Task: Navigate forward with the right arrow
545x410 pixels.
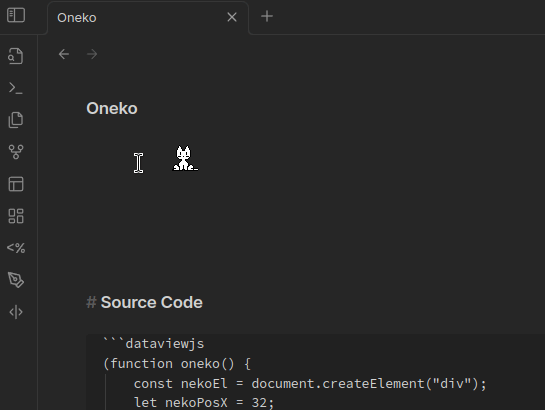Action: pyautogui.click(x=92, y=54)
